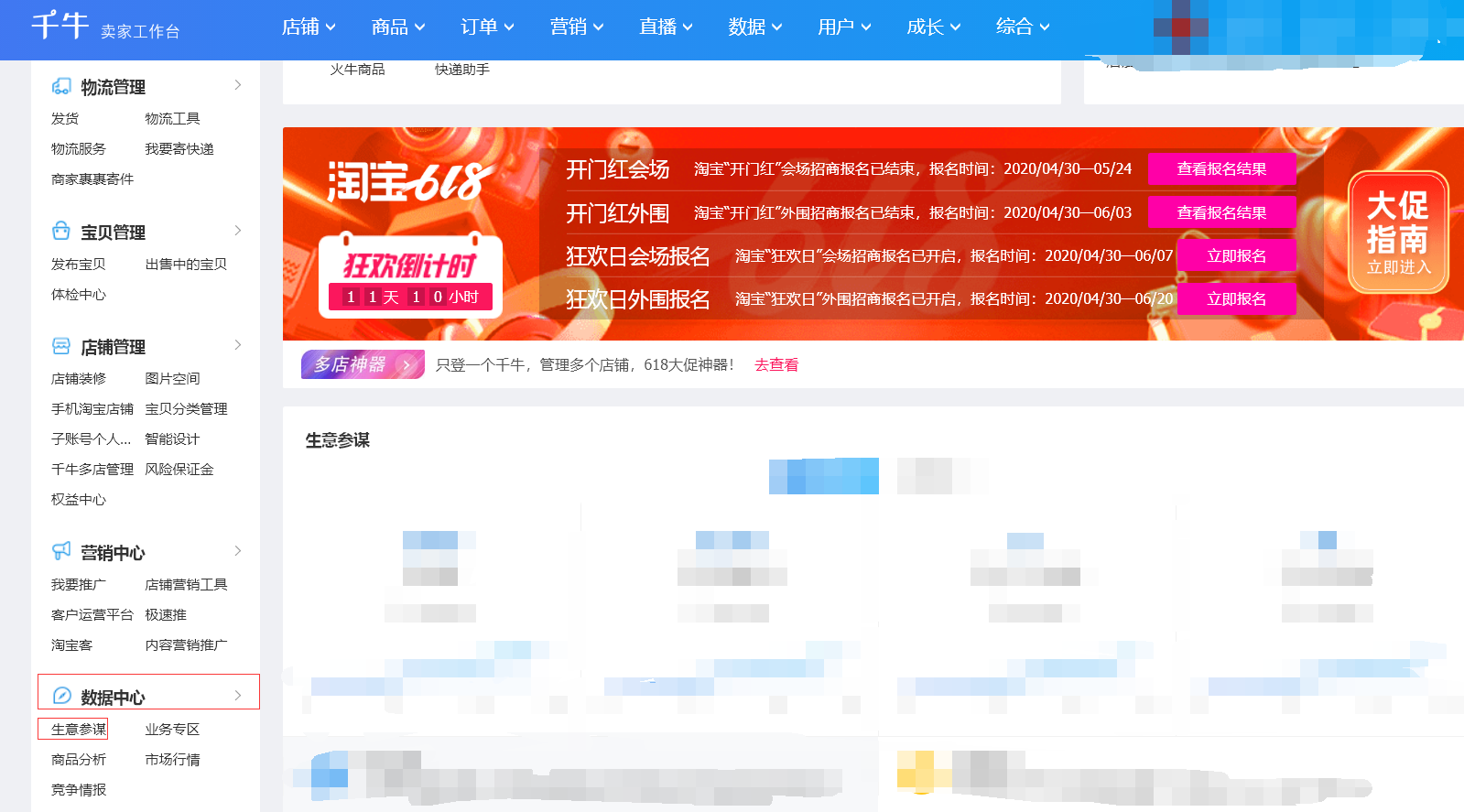
Task: Open 我要寄快递 link
Action: coord(179,148)
